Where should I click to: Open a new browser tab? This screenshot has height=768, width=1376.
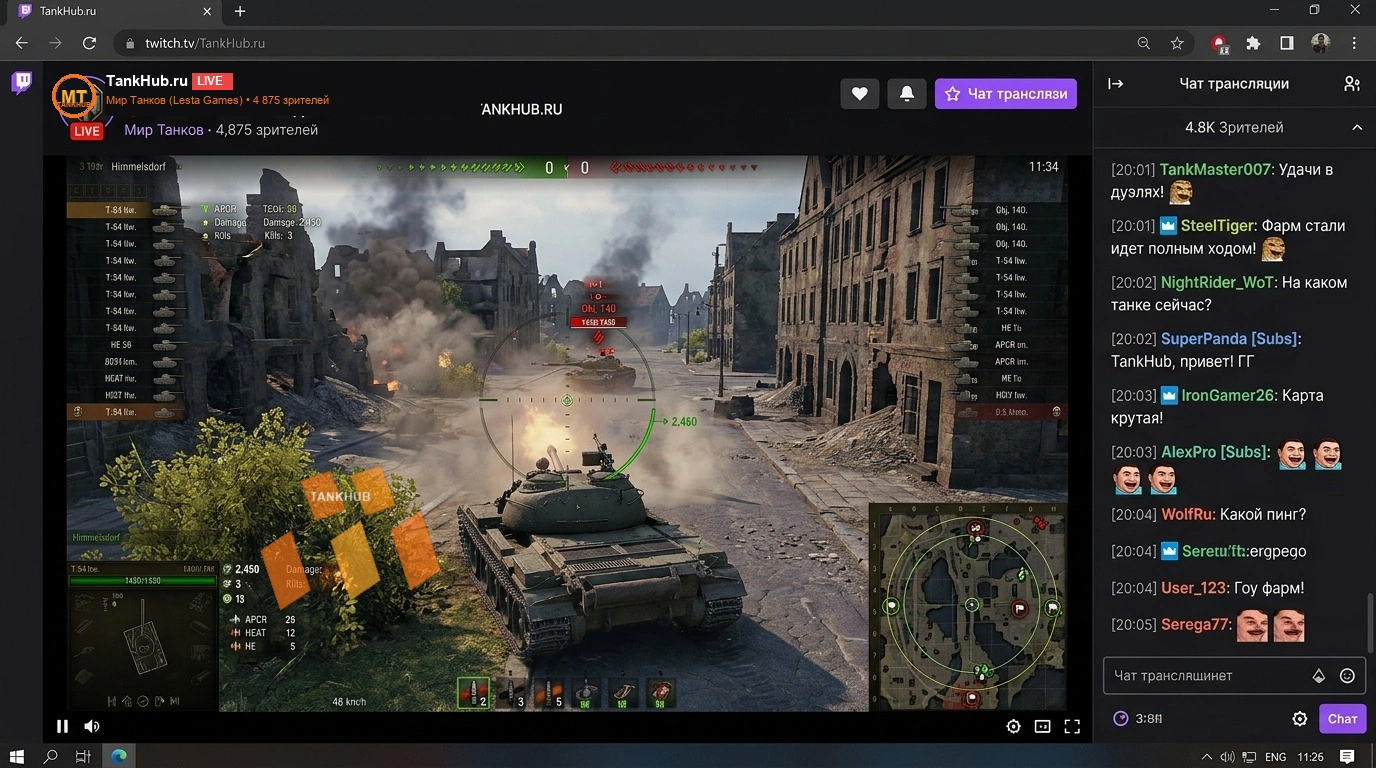240,12
